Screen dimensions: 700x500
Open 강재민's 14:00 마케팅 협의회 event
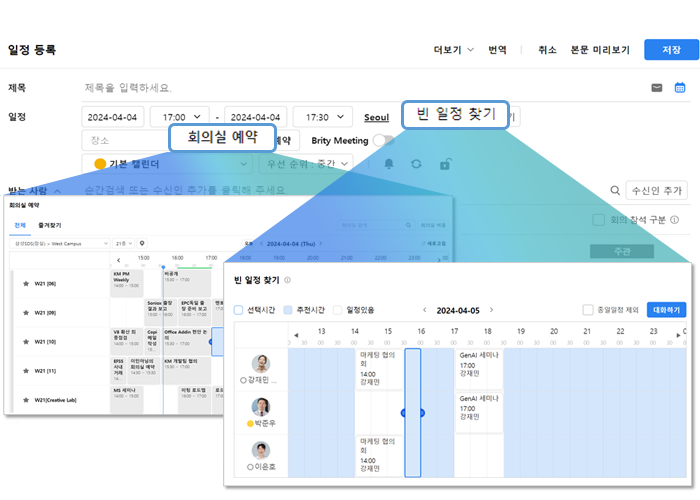(379, 369)
